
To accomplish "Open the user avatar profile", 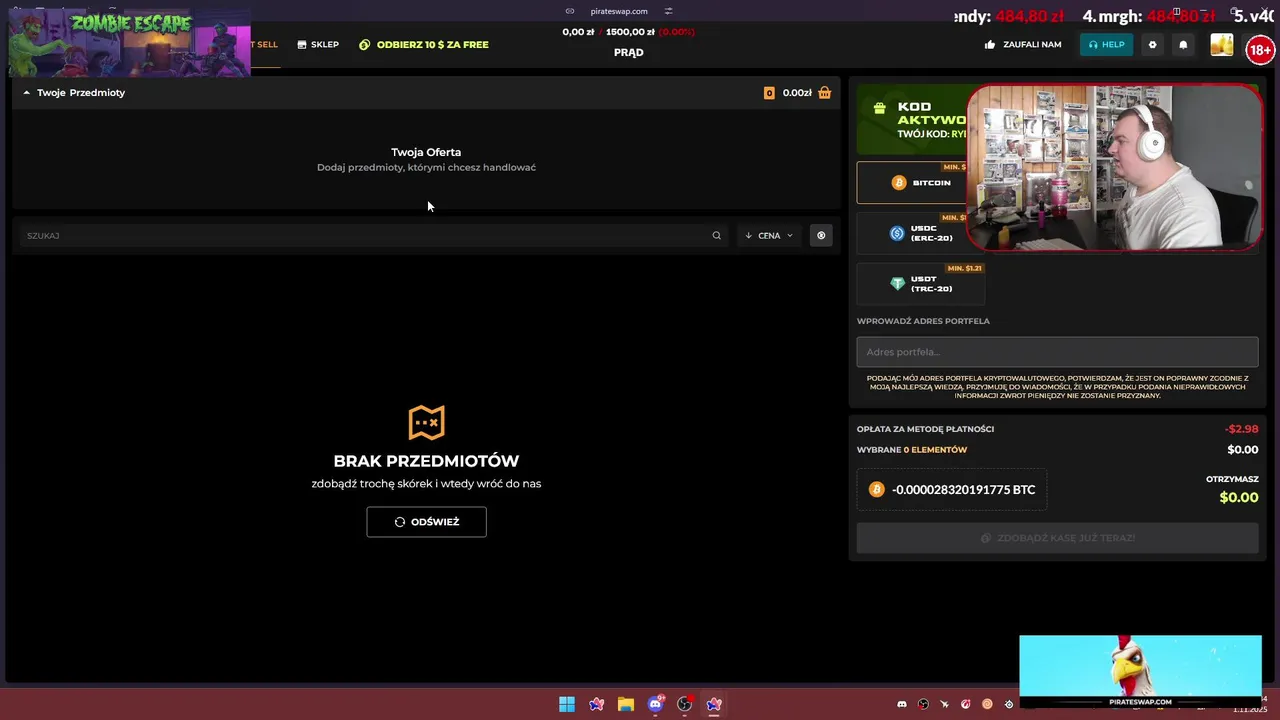I will tap(1222, 44).
